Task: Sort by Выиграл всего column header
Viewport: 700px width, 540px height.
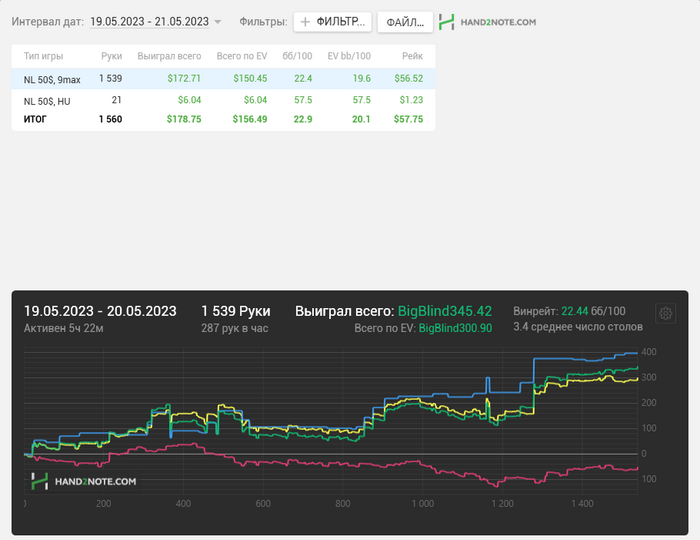Action: (x=169, y=56)
